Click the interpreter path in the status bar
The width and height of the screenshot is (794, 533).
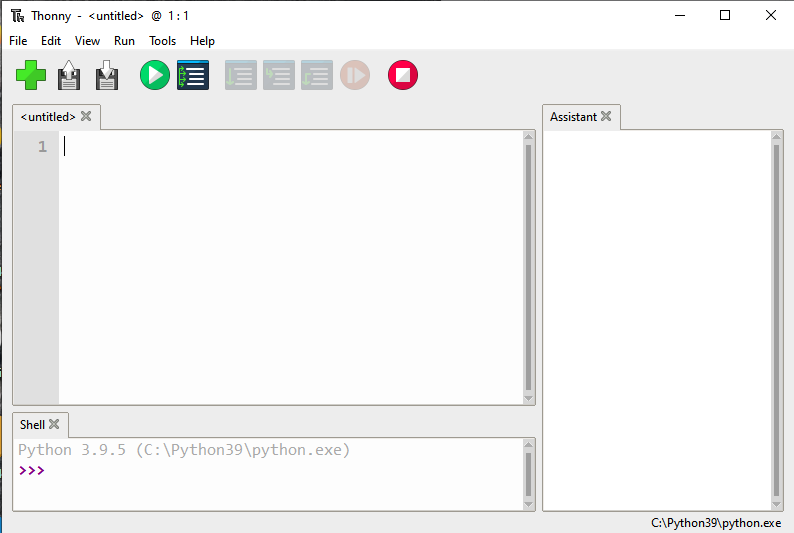click(x=716, y=523)
